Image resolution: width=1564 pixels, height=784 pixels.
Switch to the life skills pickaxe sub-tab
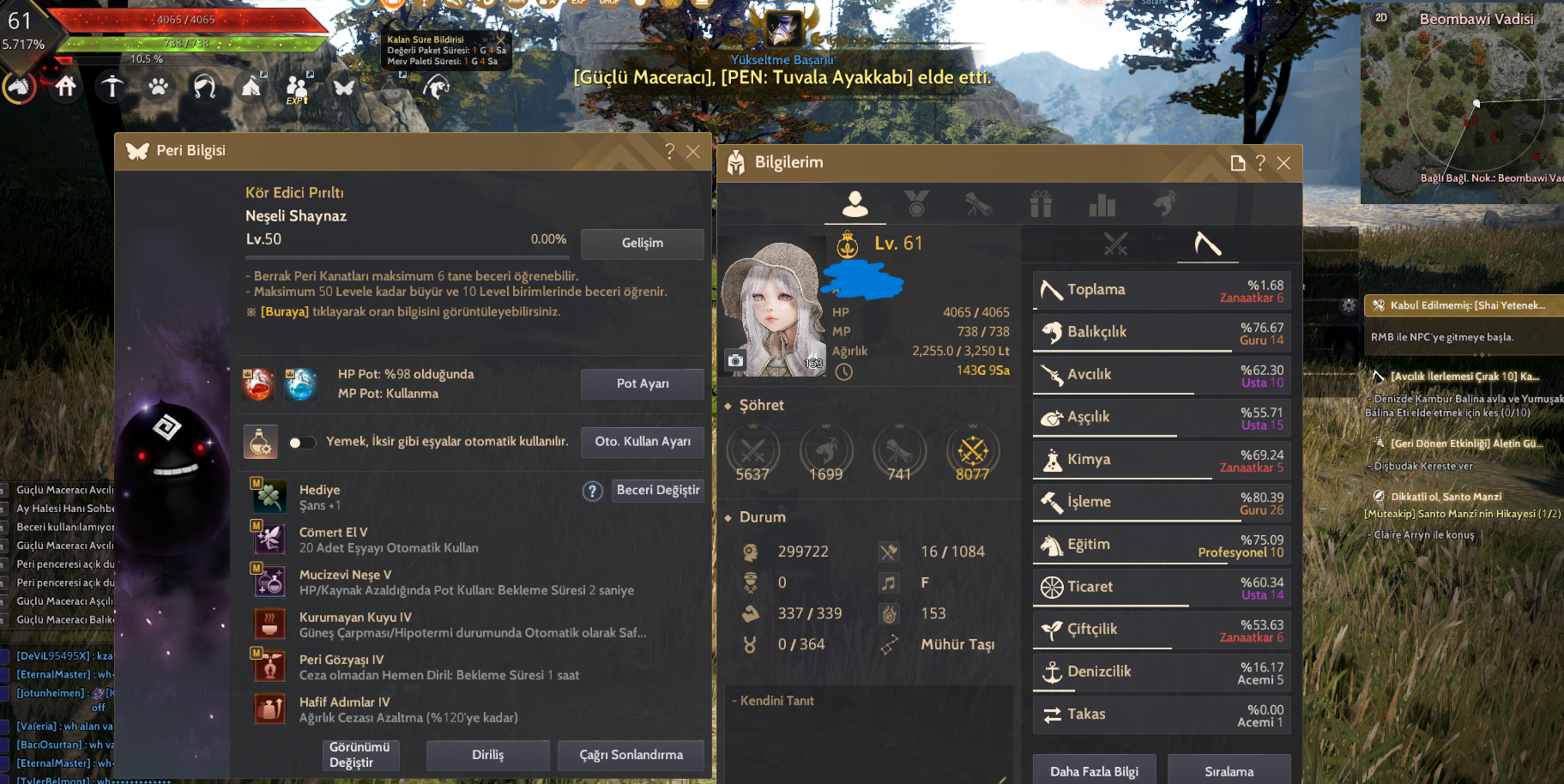(x=1207, y=244)
